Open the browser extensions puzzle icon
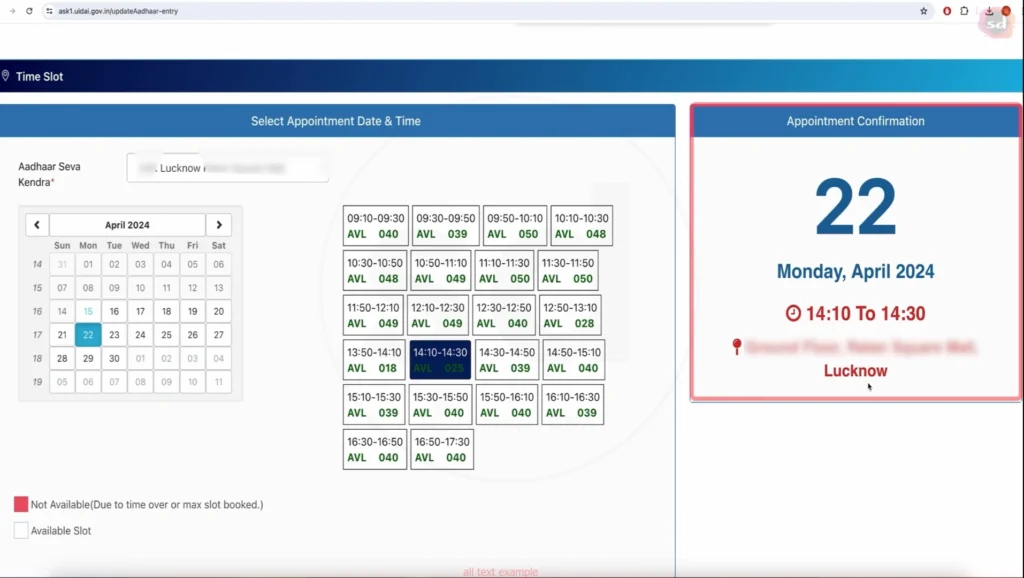Image resolution: width=1024 pixels, height=578 pixels. coord(964,11)
